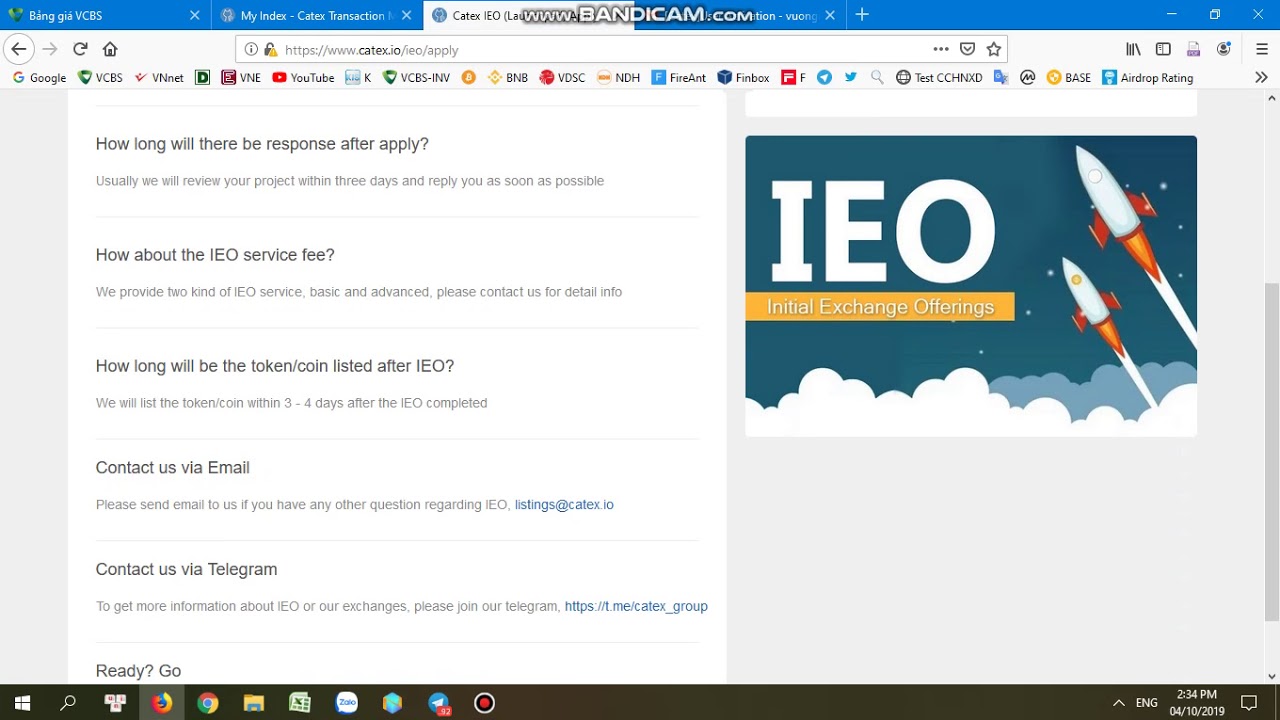Open the site security padlock info
The image size is (1280, 720).
click(x=268, y=49)
